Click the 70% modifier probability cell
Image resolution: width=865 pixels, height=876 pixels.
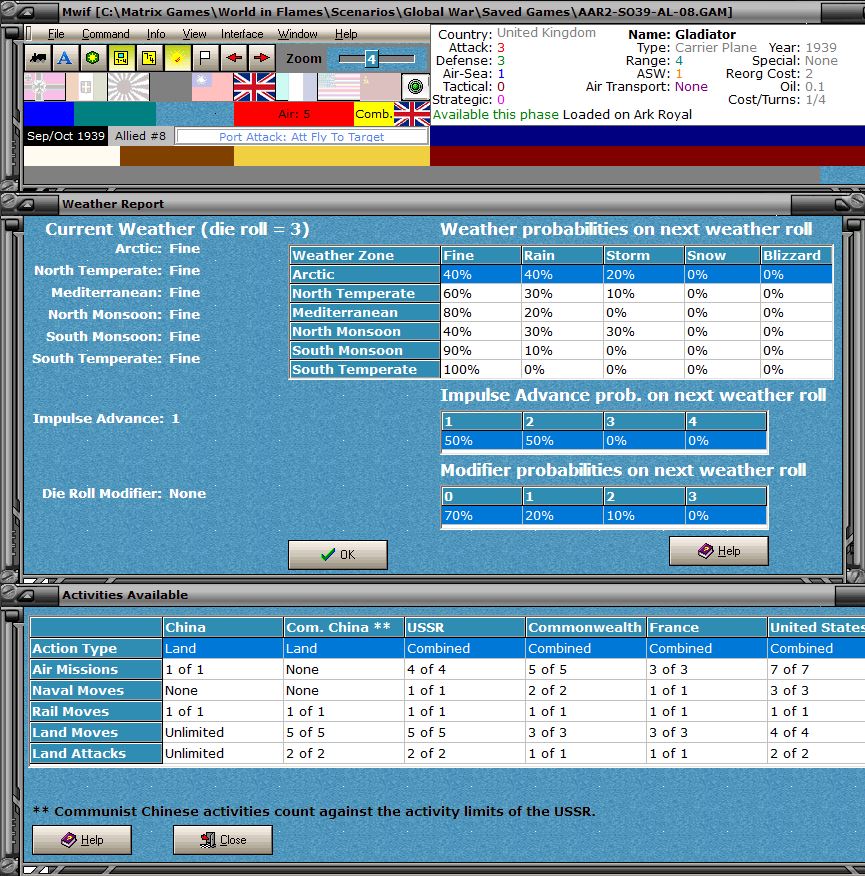point(481,515)
